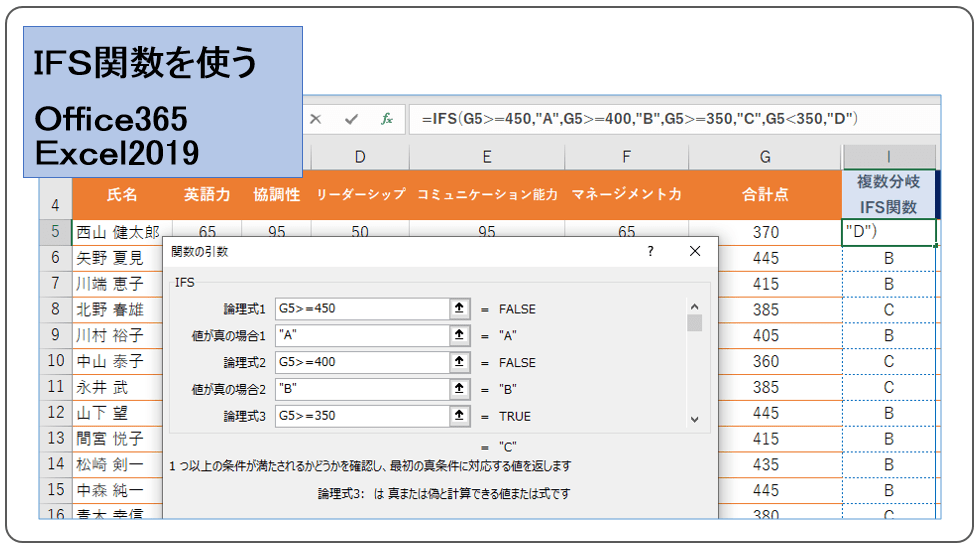Screen dimensions: 980x549
Task: Click the argument list scrollbar thumb
Action: pos(694,323)
